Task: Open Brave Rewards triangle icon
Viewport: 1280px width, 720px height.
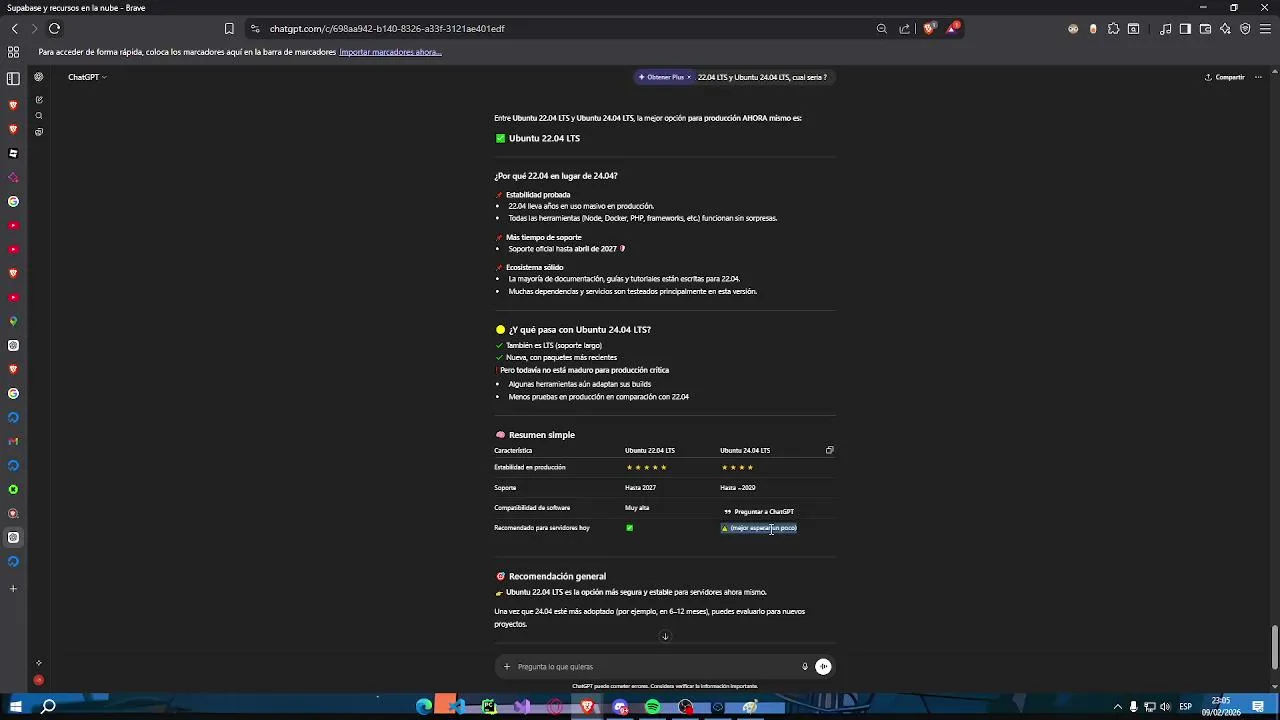Action: [x=952, y=29]
